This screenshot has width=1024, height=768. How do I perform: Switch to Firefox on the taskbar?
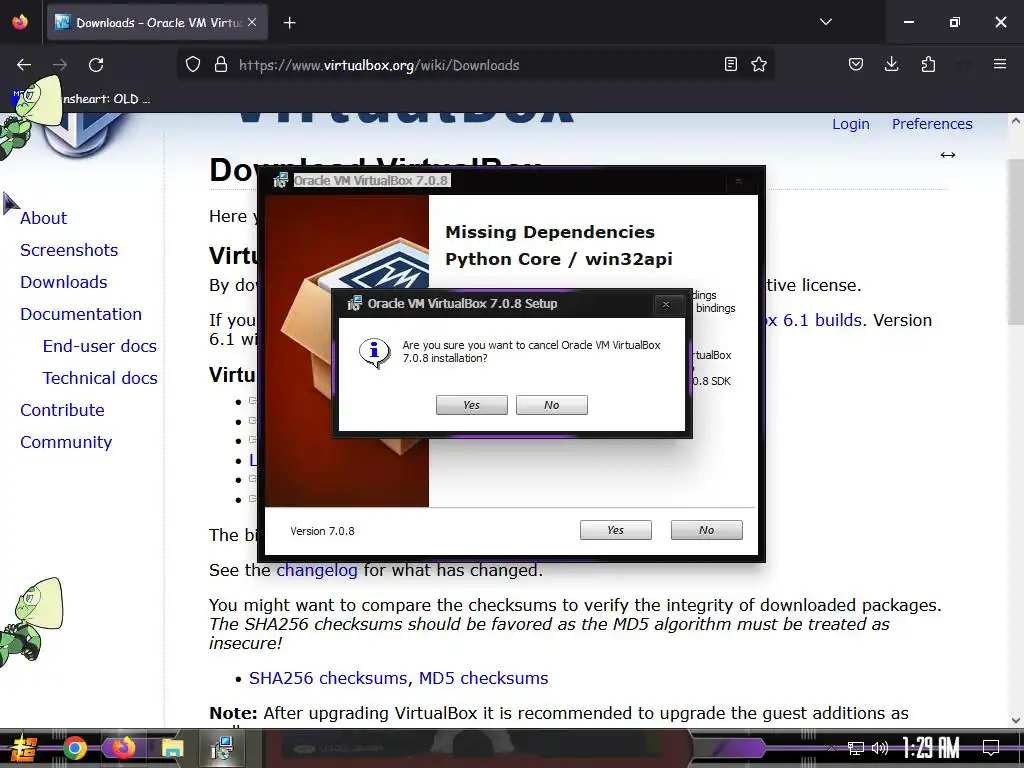click(x=123, y=748)
